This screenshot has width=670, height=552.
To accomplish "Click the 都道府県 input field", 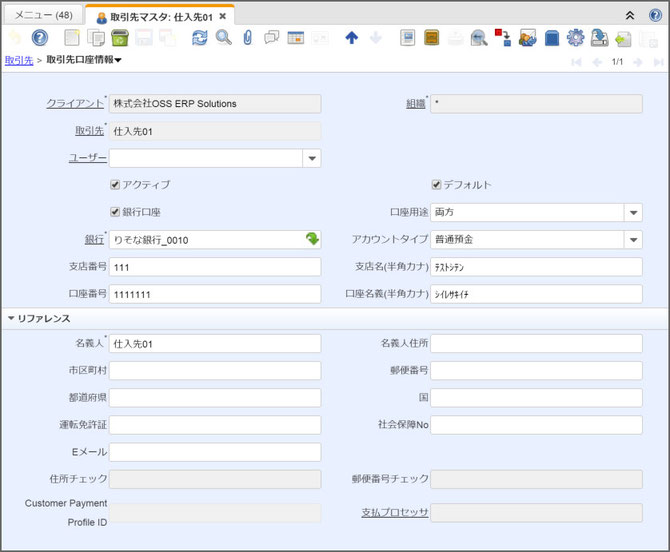I will pos(215,398).
